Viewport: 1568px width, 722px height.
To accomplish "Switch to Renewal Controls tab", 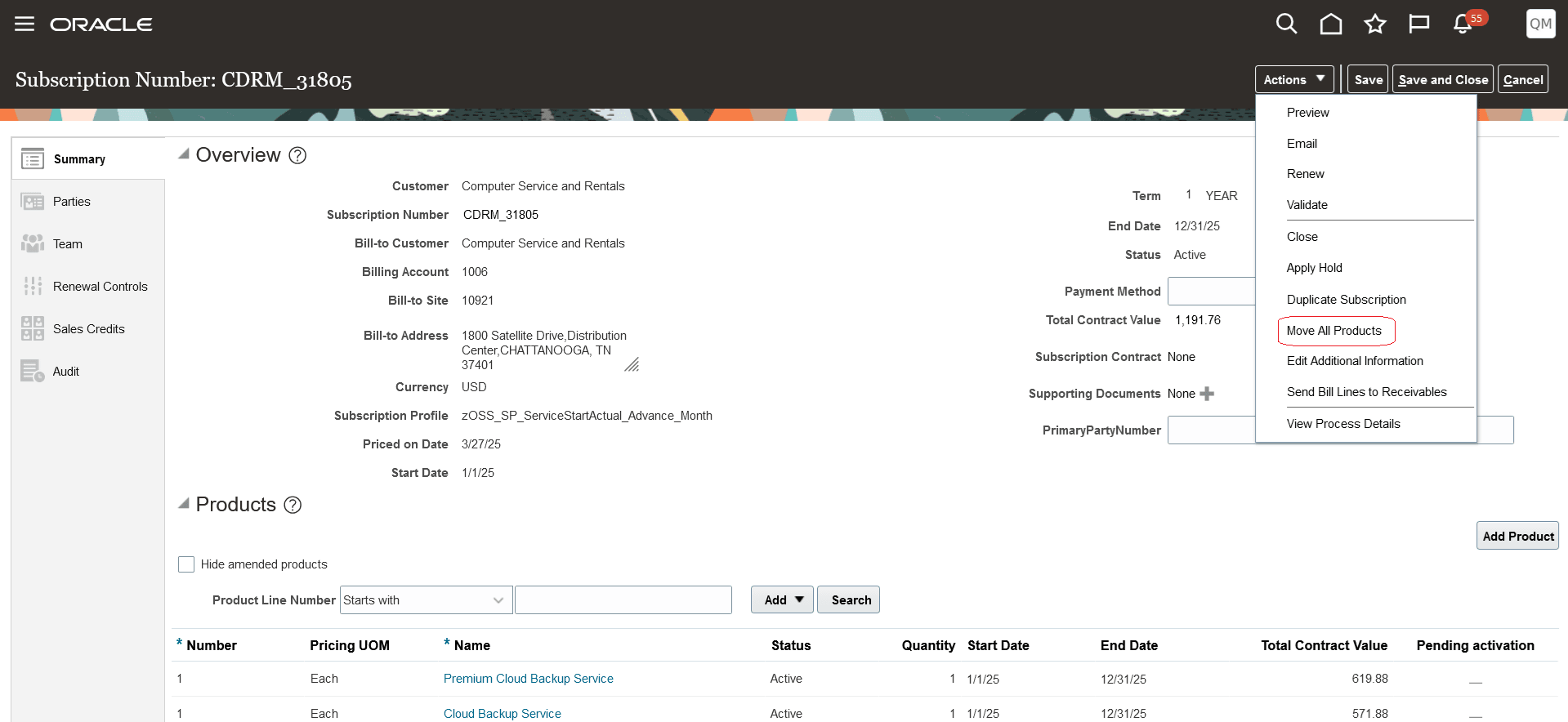I will coord(101,287).
